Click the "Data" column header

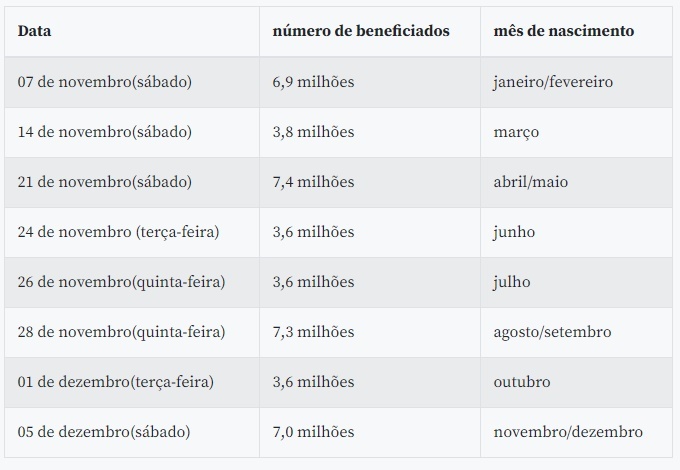coord(35,31)
